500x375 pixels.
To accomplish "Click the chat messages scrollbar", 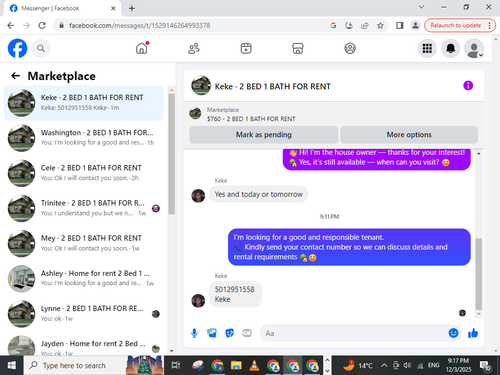I will click(479, 273).
